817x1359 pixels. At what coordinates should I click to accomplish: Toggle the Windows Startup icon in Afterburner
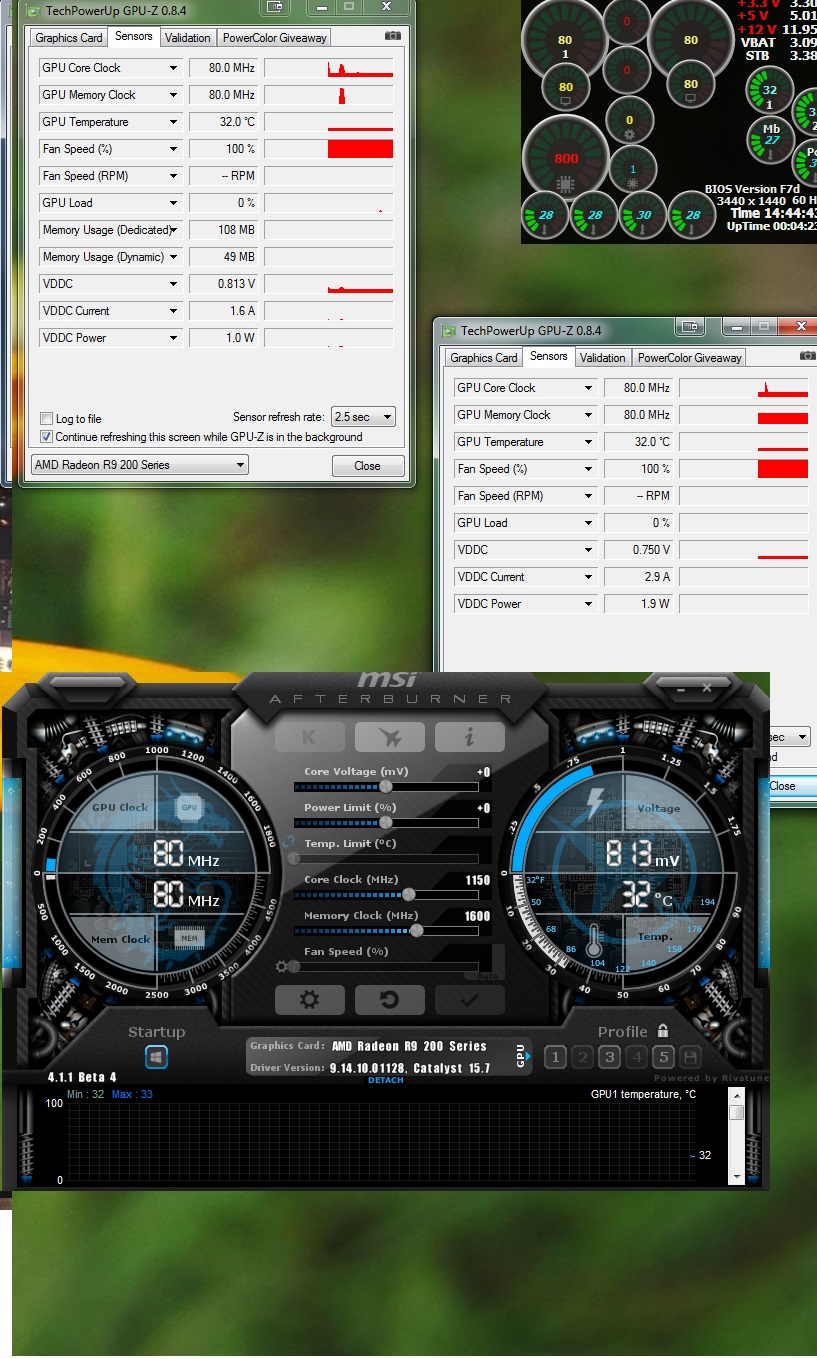tap(157, 1057)
